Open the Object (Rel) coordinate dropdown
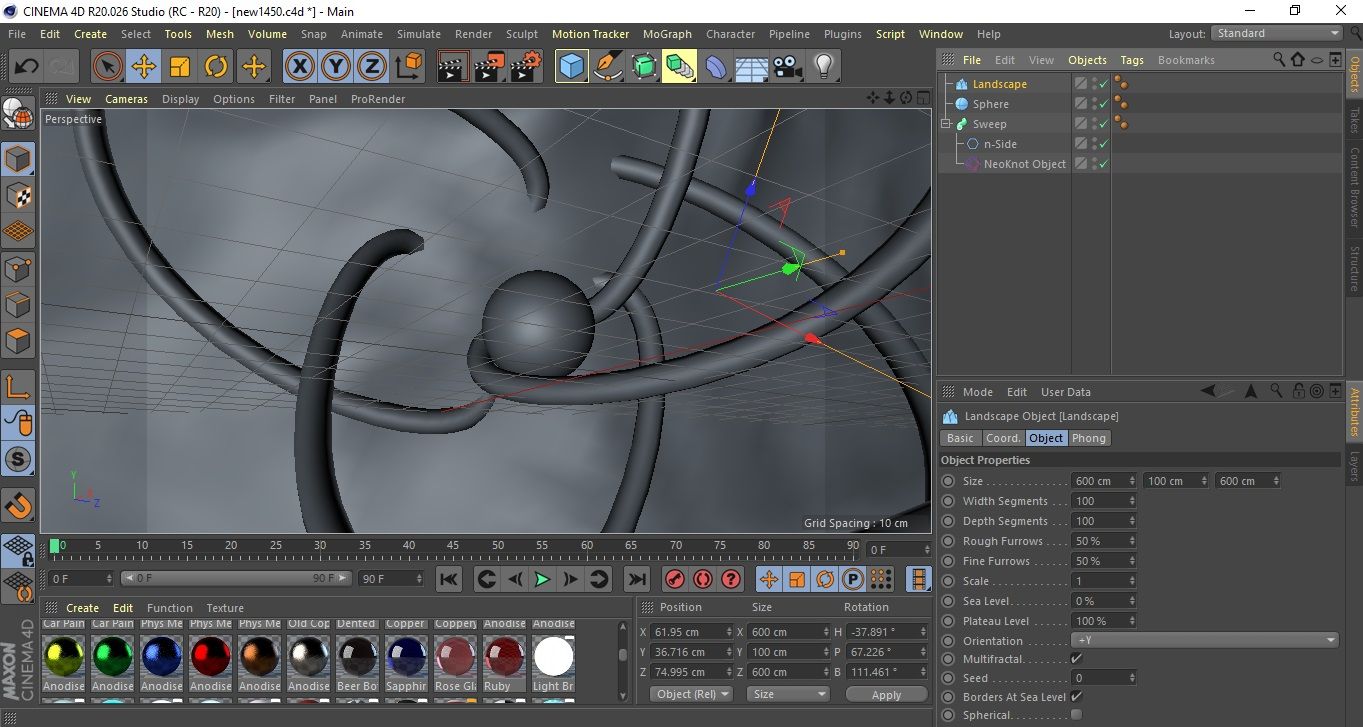The height and width of the screenshot is (727, 1363). [691, 694]
